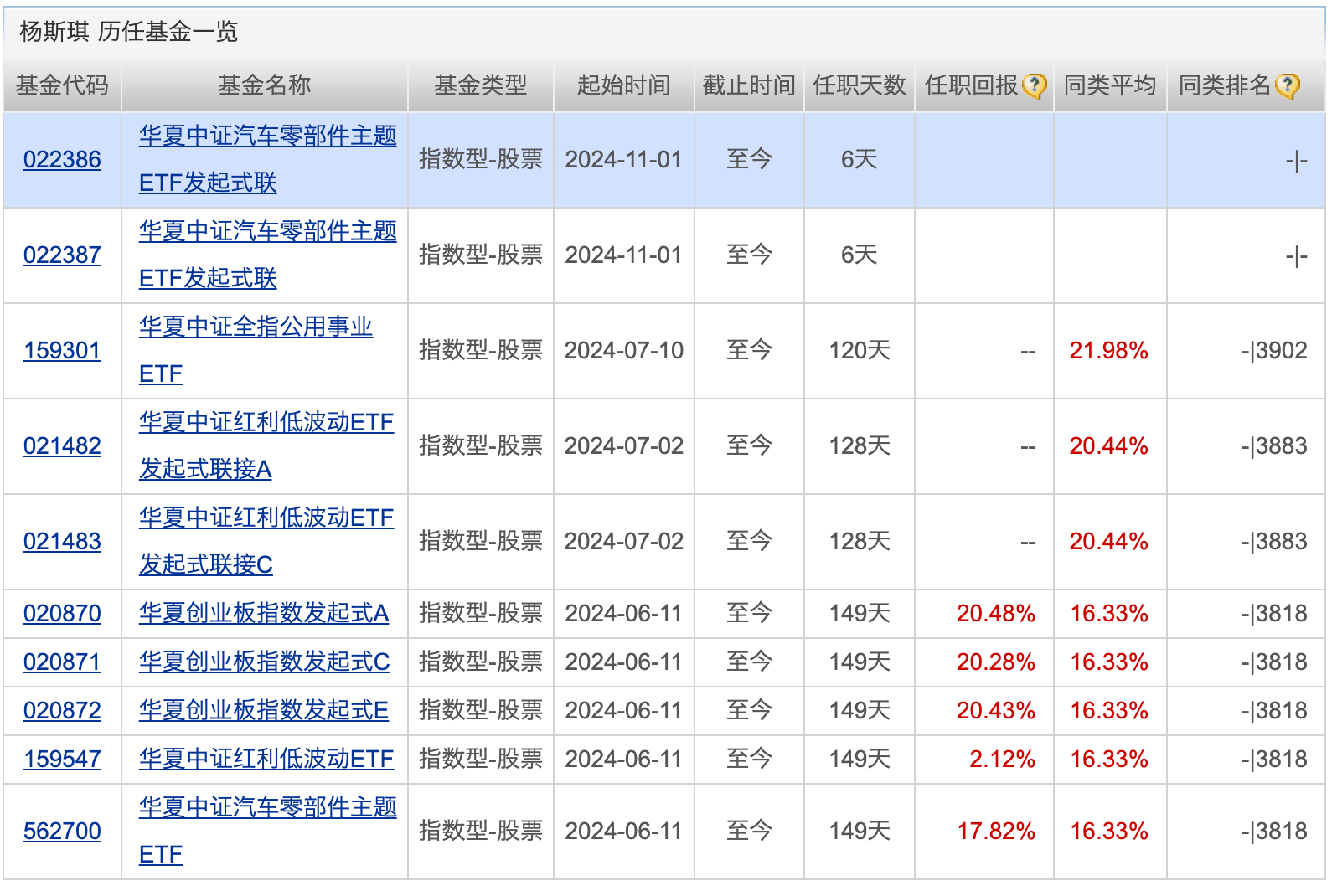Image resolution: width=1332 pixels, height=896 pixels.
Task: Open 华夏中证红利低波动ETF发起式联接C link
Action: 266,541
